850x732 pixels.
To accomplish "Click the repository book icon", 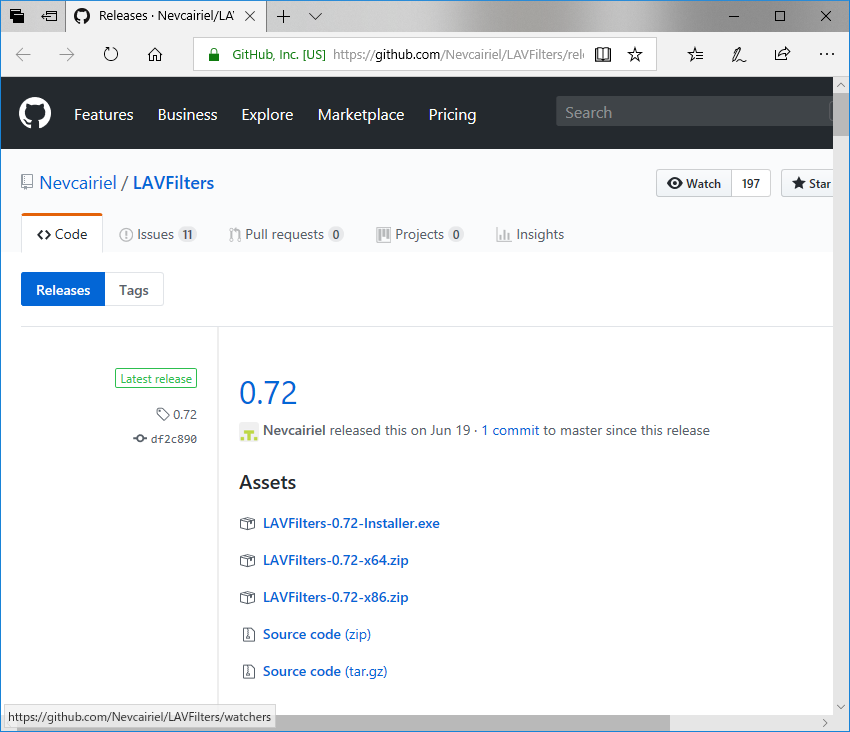I will pyautogui.click(x=27, y=182).
